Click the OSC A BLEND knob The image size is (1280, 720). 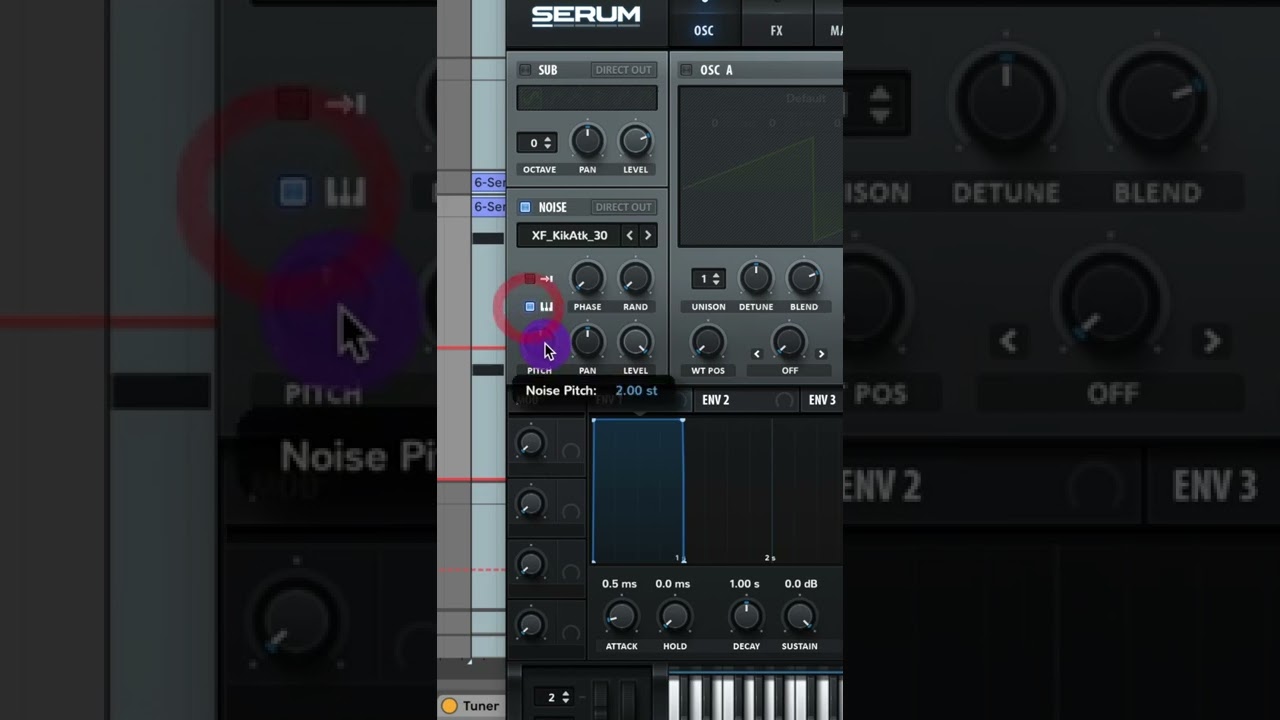click(x=804, y=279)
